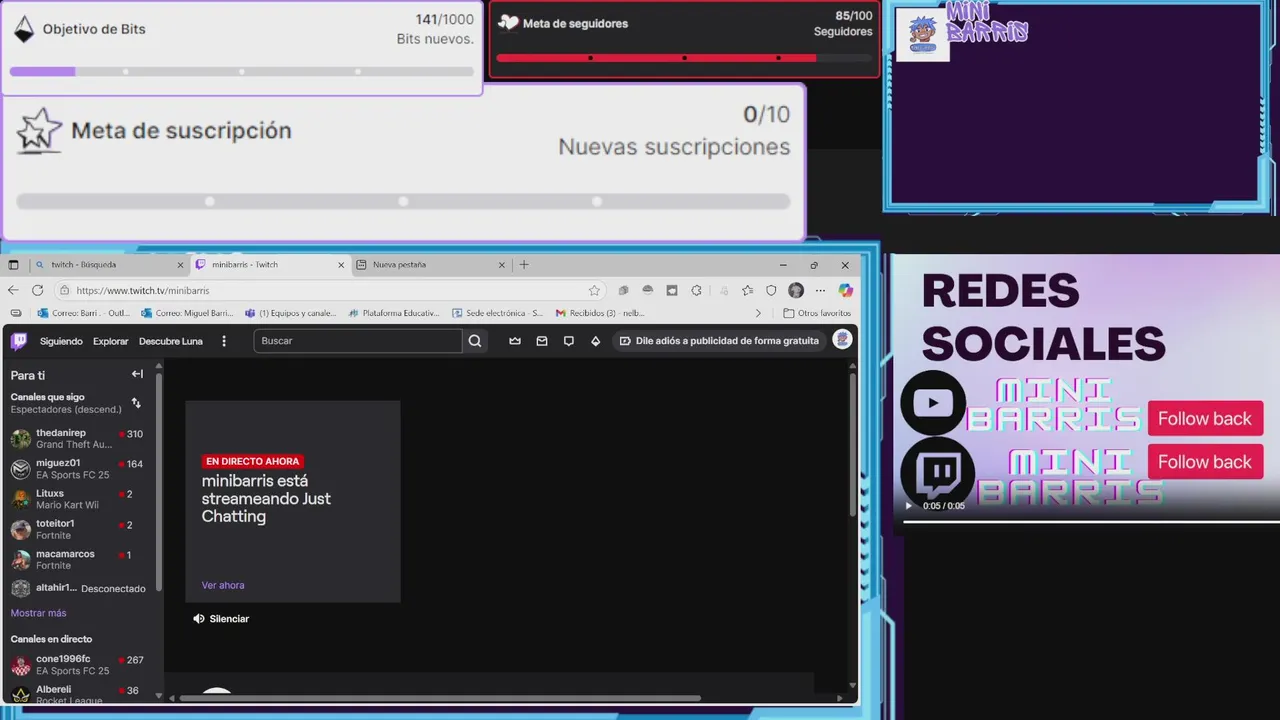The height and width of the screenshot is (720, 1280).
Task: Open Descubre Luna in Twitch navigation
Action: coord(171,341)
